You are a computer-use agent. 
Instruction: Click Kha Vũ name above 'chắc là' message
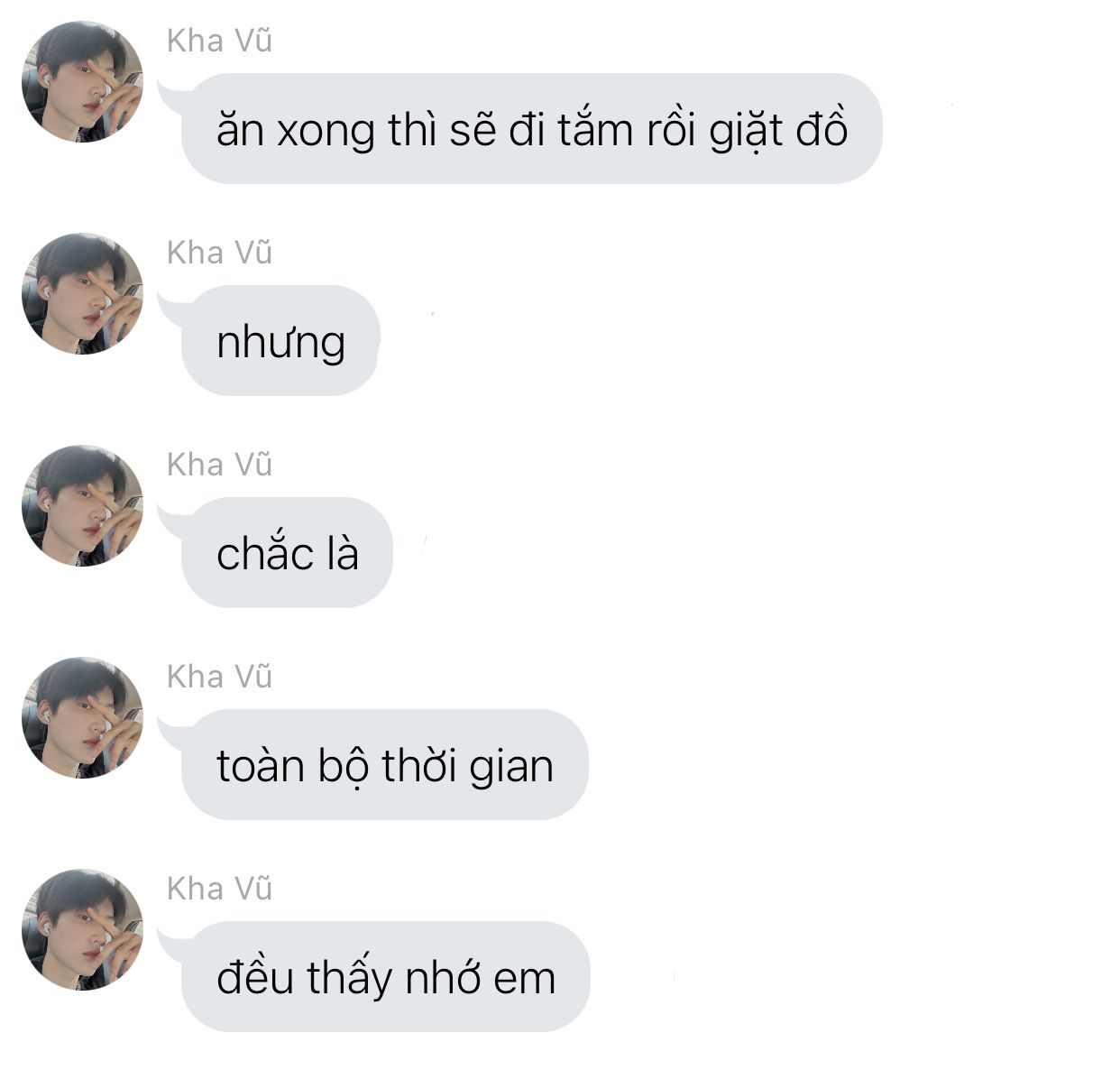[x=219, y=465]
